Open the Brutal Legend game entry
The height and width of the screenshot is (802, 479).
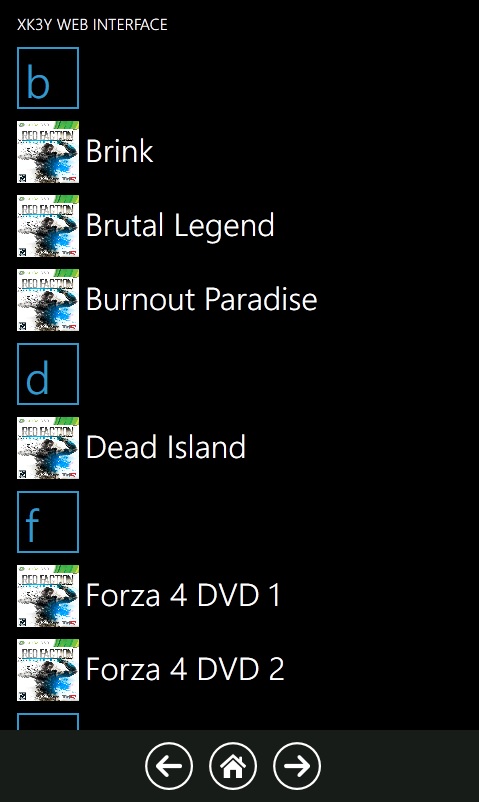(180, 226)
